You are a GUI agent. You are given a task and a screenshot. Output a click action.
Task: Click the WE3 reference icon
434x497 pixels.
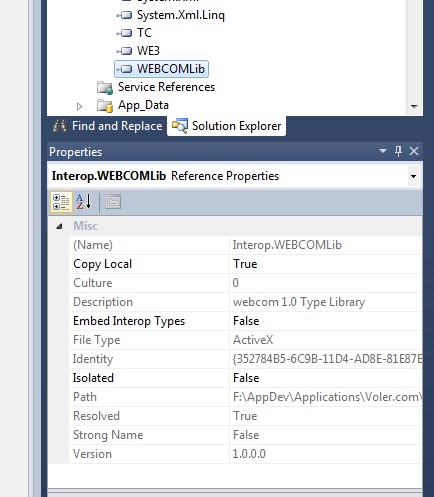click(124, 51)
